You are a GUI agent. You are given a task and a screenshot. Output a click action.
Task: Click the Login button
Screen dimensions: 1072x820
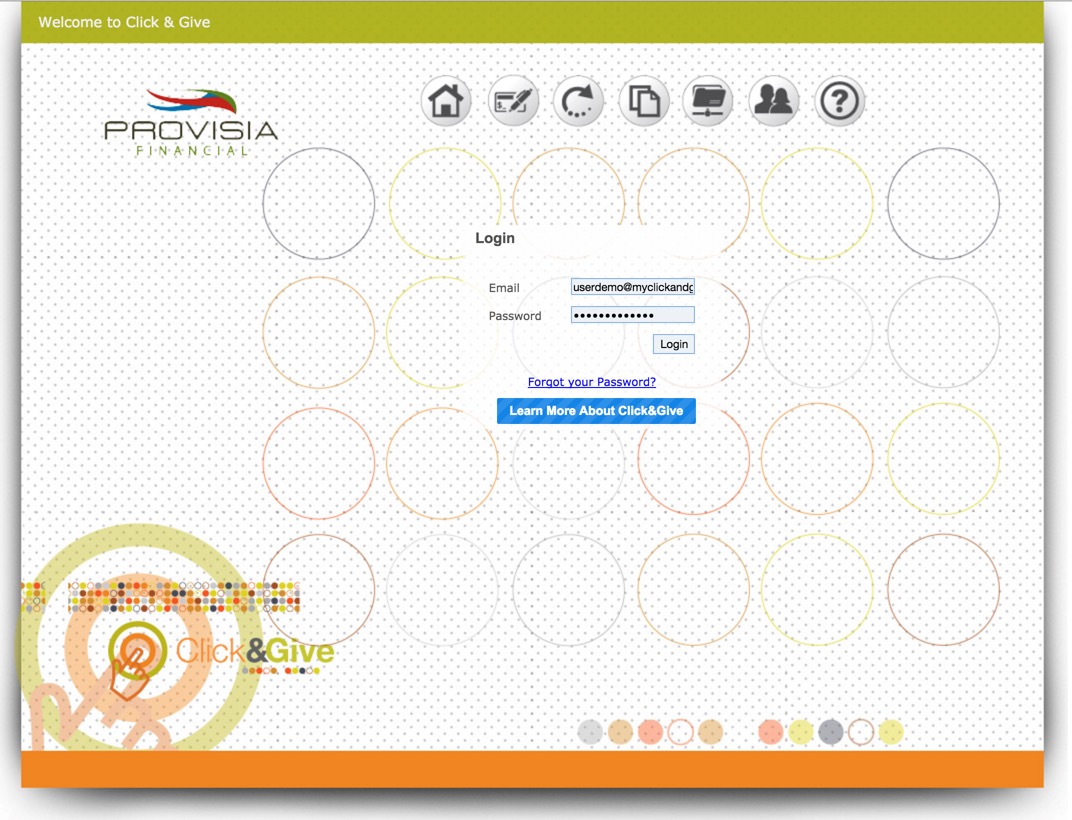point(673,344)
